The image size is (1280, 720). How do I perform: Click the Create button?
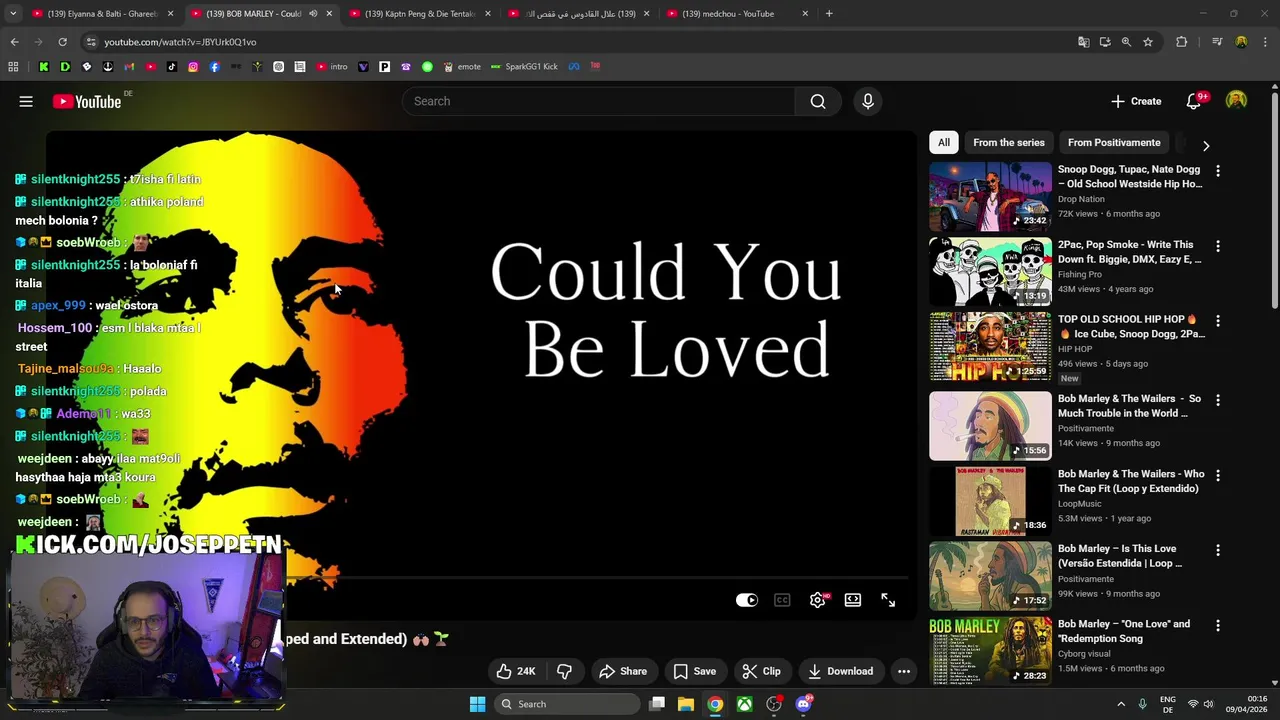tap(1136, 101)
